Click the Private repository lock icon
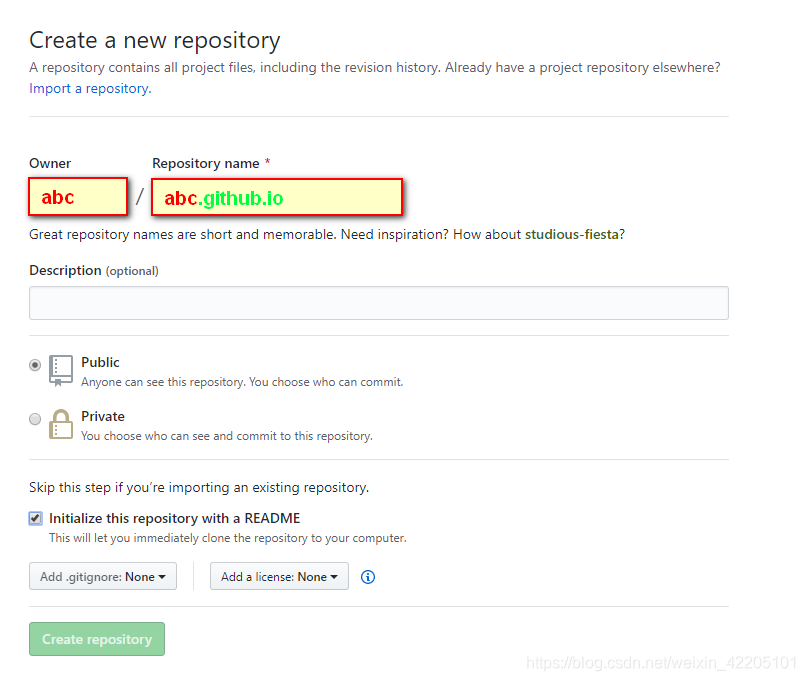Image resolution: width=805 pixels, height=681 pixels. coord(61,424)
